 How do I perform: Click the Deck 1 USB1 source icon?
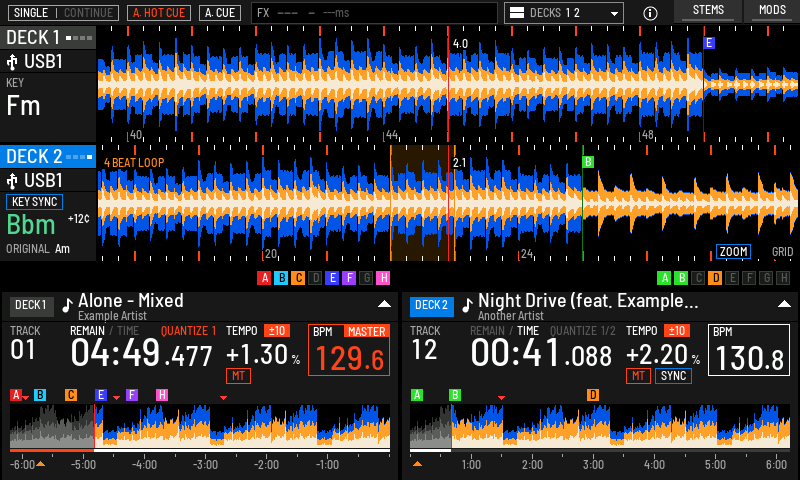pos(12,62)
